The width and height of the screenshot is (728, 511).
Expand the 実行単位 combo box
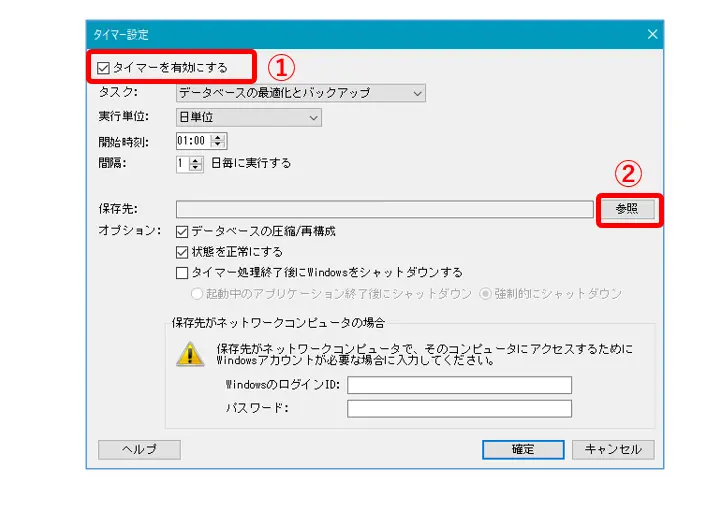(x=248, y=117)
